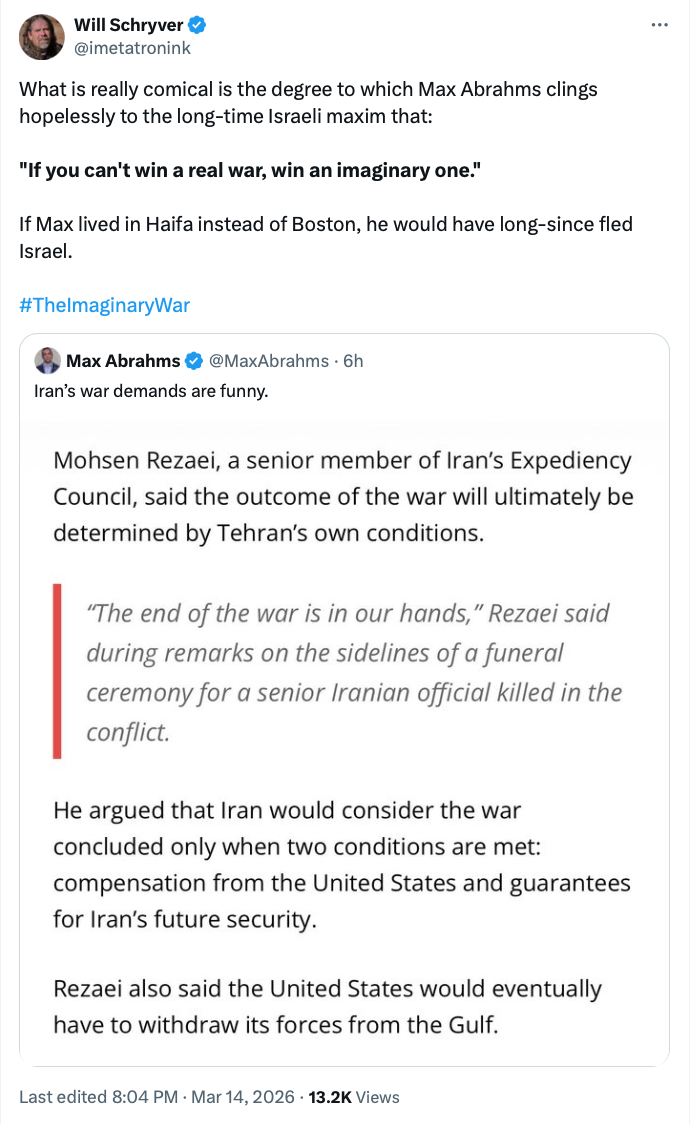The width and height of the screenshot is (693, 1124).
Task: Click Max Abrahms' small profile avatar
Action: tap(47, 361)
